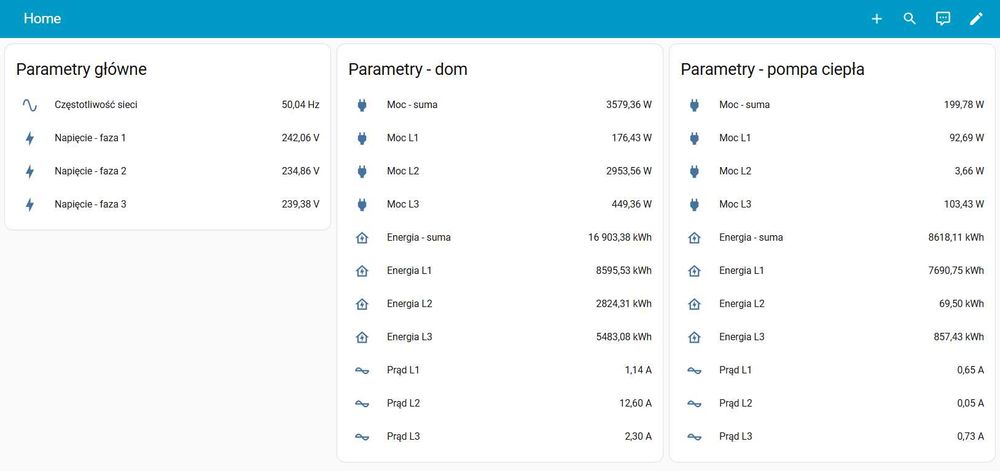The width and height of the screenshot is (1000, 471).
Task: Click energy icon beside heat pump Energia - suma
Action: coord(694,238)
